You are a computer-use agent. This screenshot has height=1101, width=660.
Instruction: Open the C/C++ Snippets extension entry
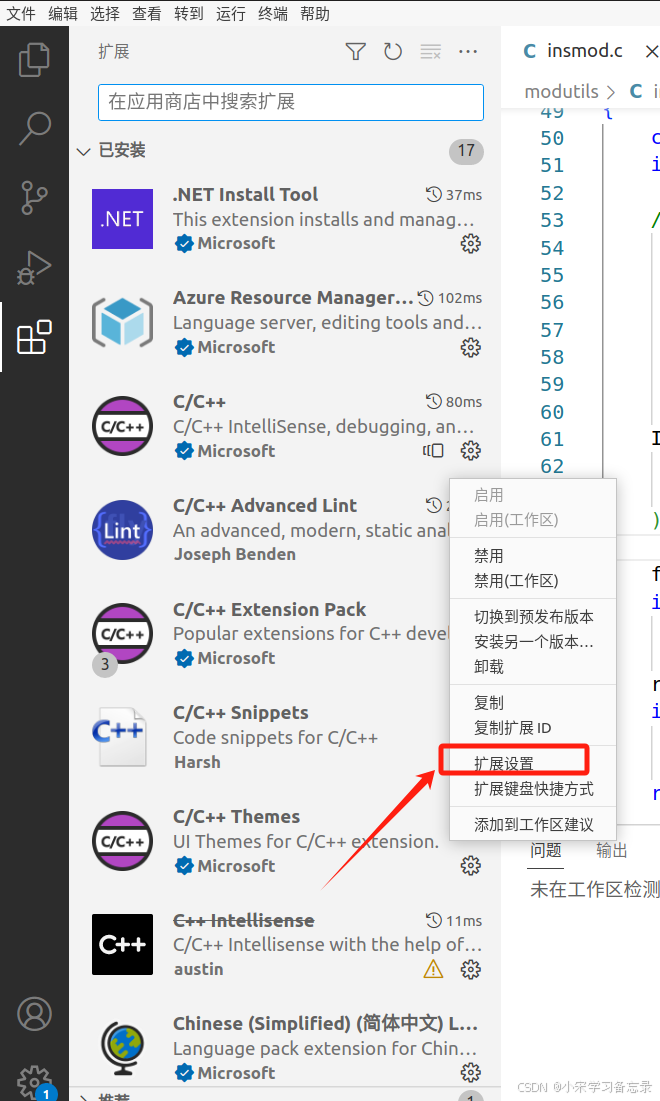(x=285, y=737)
